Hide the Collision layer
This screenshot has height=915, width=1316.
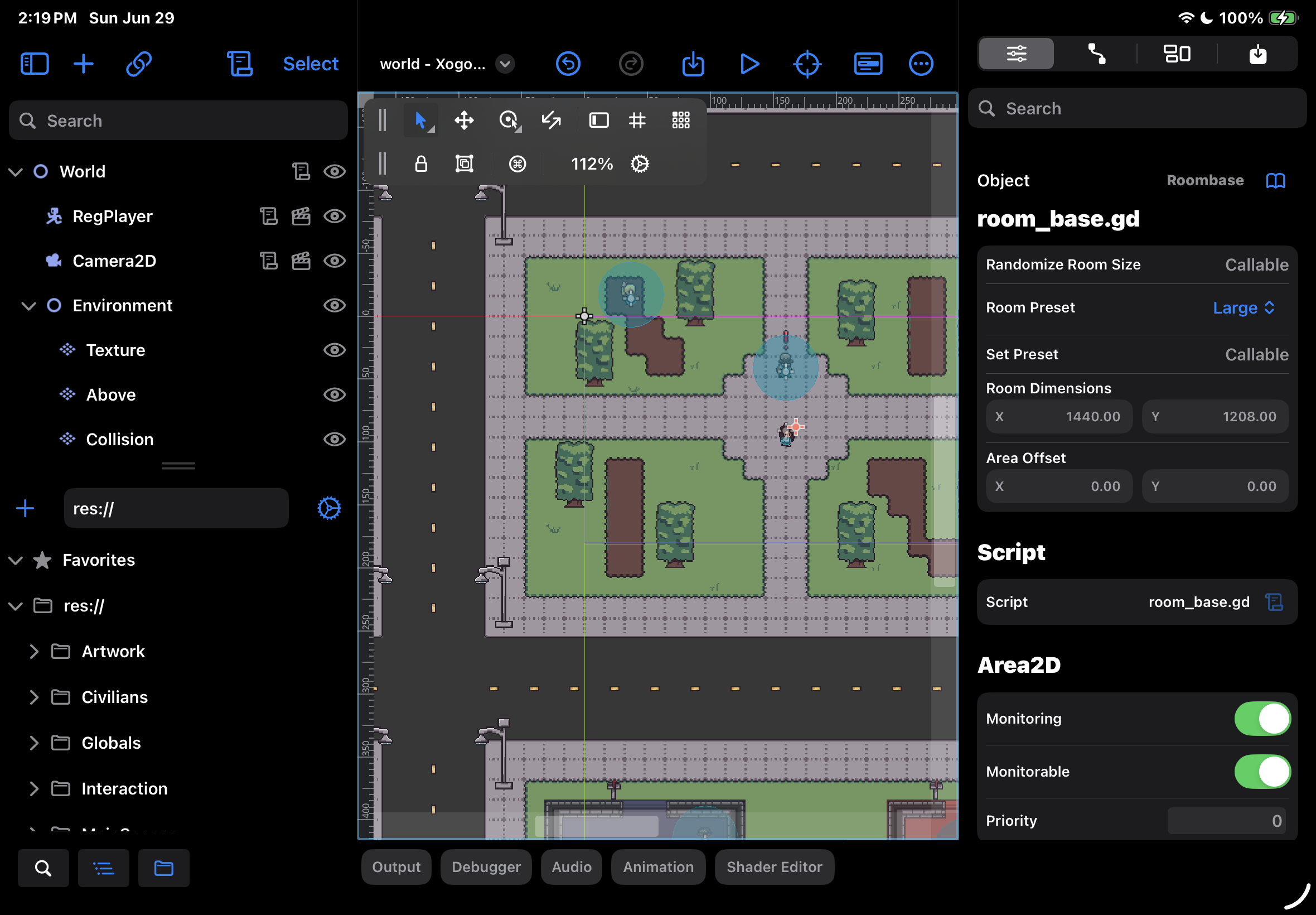pos(334,439)
